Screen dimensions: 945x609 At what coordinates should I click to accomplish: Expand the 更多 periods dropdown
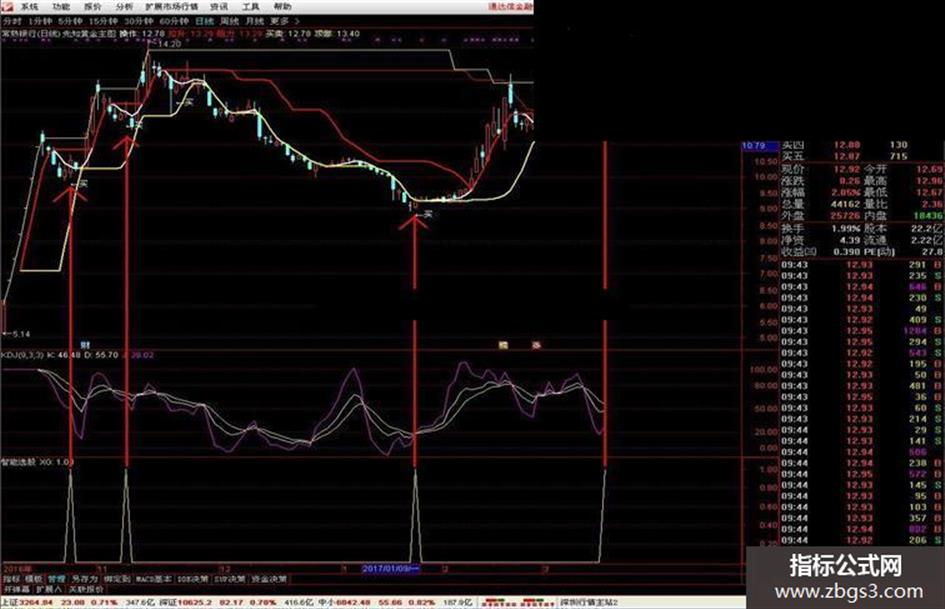(284, 21)
